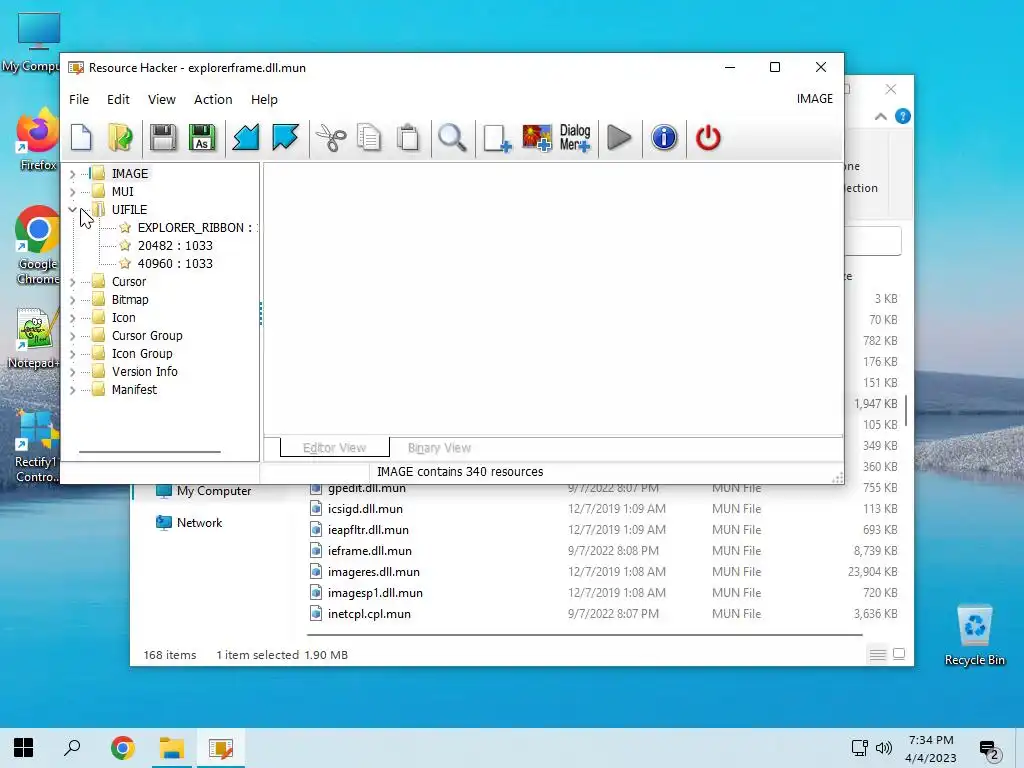Click the gray compile play icon
Image resolution: width=1024 pixels, height=768 pixels.
[x=619, y=138]
